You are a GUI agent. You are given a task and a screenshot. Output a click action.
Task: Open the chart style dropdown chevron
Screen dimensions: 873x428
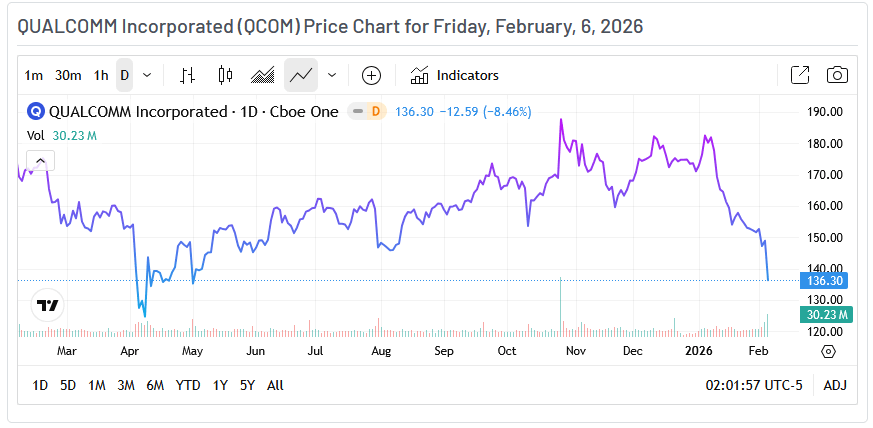pos(332,75)
